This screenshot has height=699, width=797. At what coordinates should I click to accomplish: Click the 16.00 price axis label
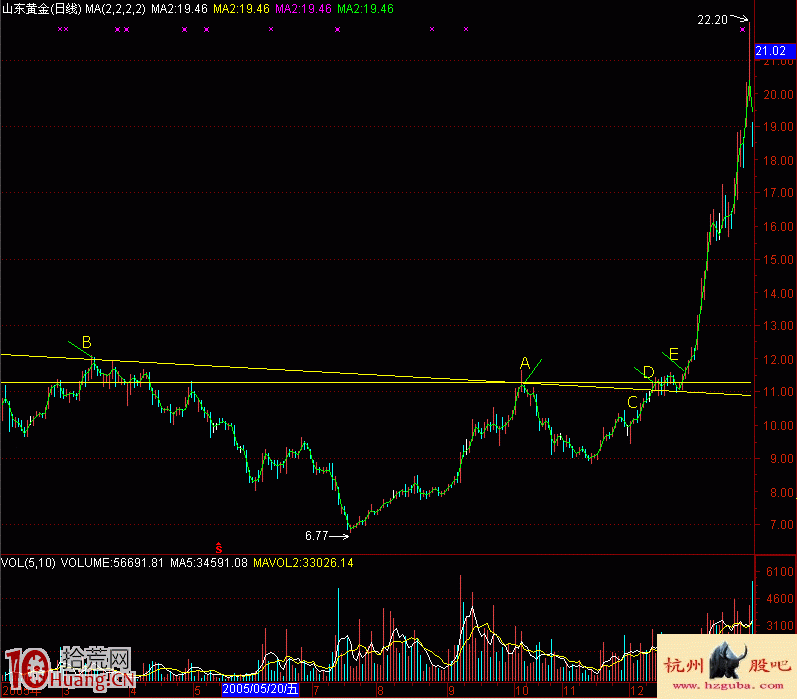779,227
